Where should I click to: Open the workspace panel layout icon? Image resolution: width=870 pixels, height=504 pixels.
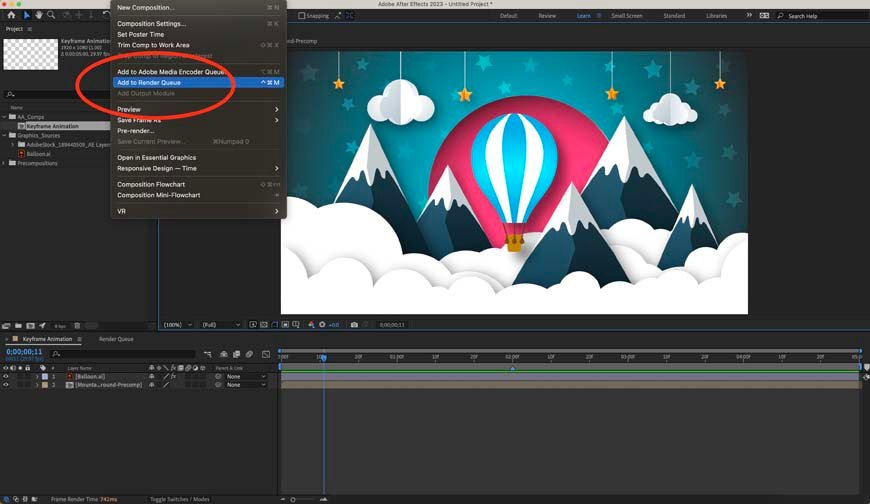click(764, 16)
